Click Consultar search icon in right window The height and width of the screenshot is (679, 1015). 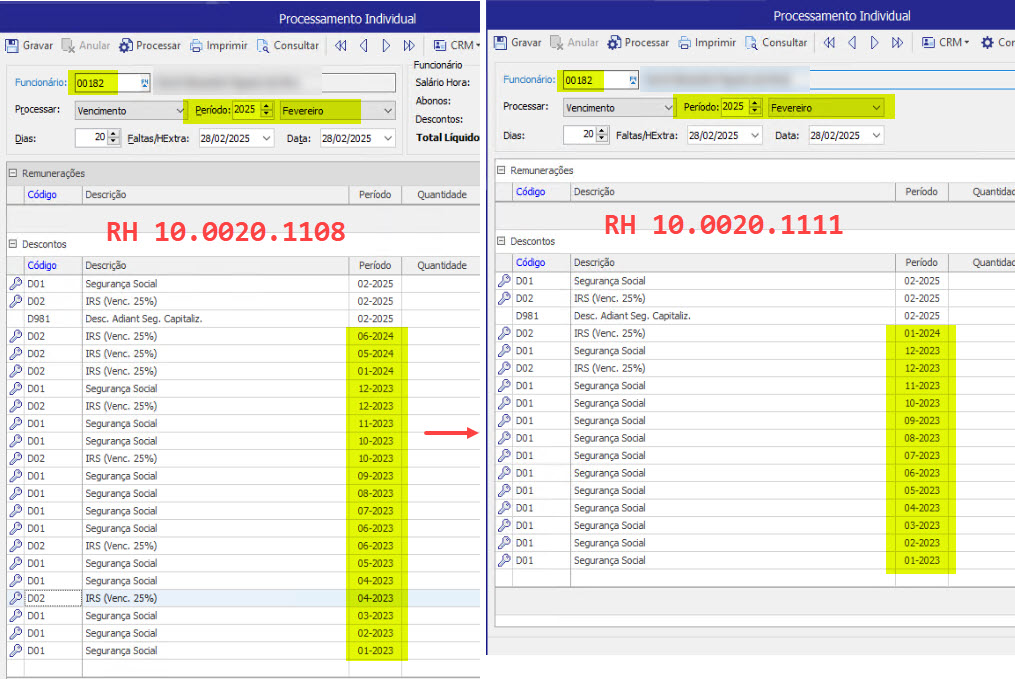751,43
